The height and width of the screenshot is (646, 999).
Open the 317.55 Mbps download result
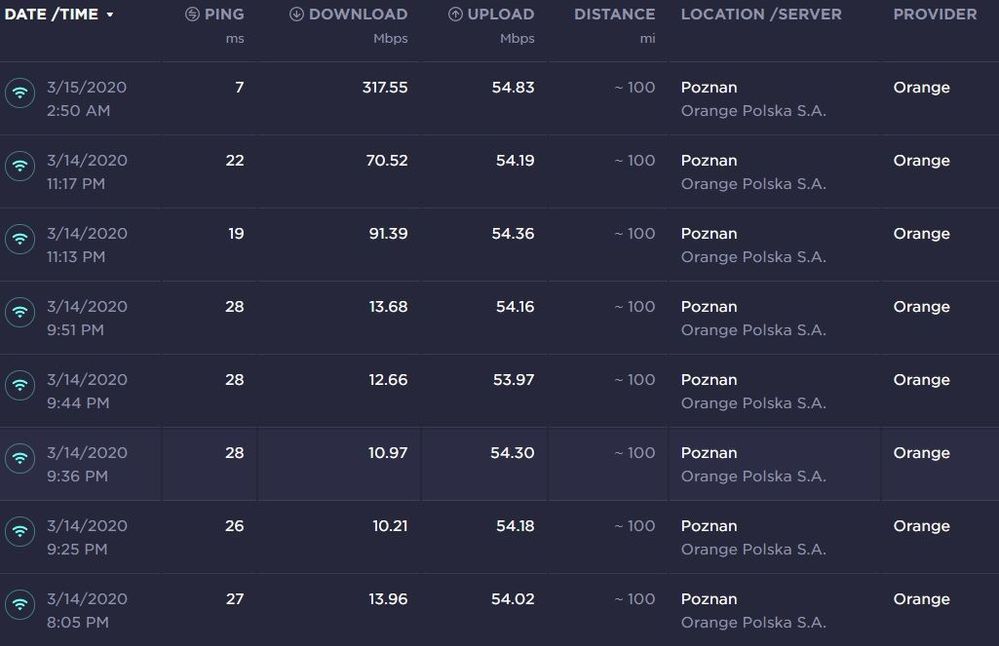pos(385,88)
